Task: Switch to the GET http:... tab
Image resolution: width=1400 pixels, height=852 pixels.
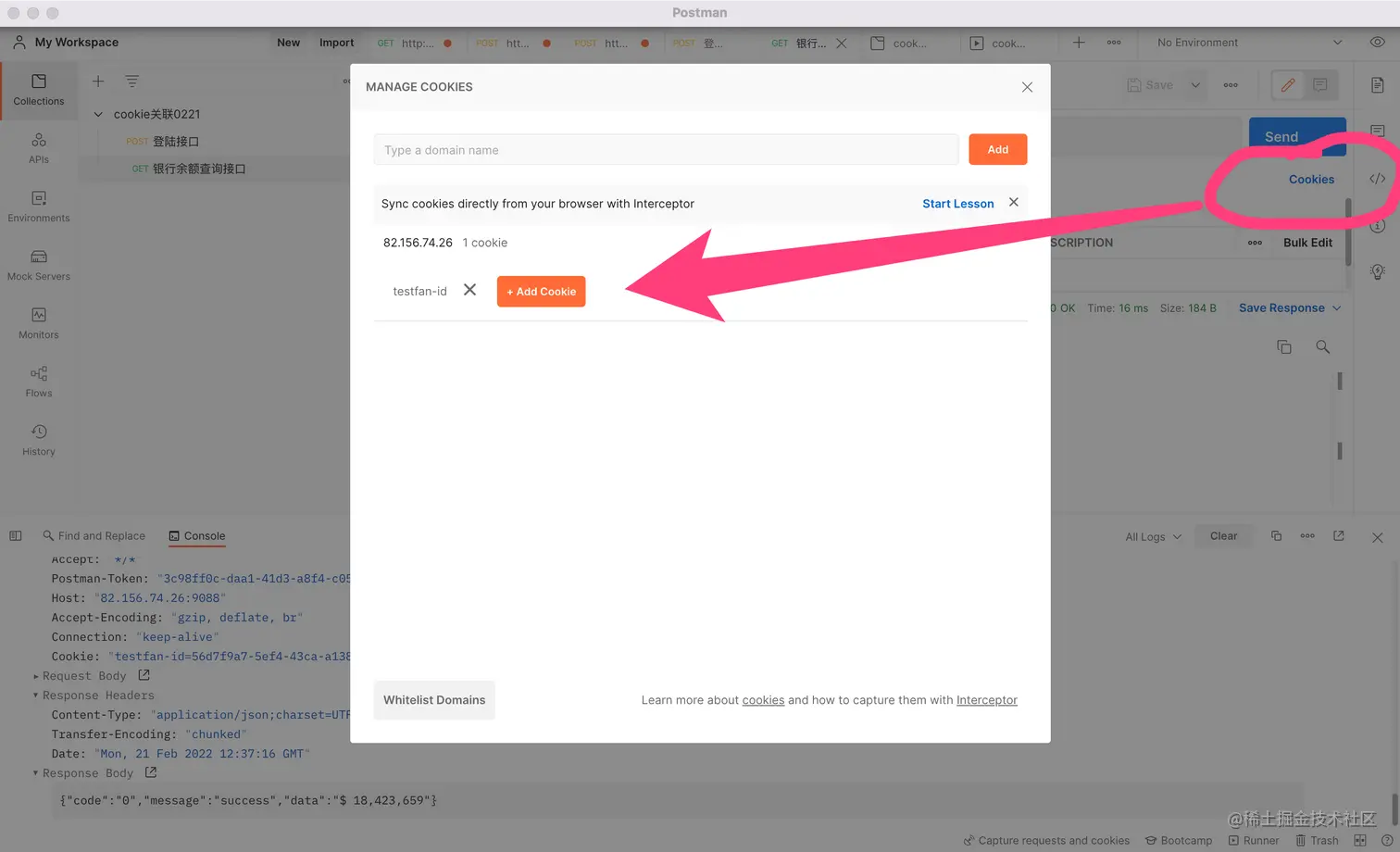Action: pyautogui.click(x=414, y=43)
